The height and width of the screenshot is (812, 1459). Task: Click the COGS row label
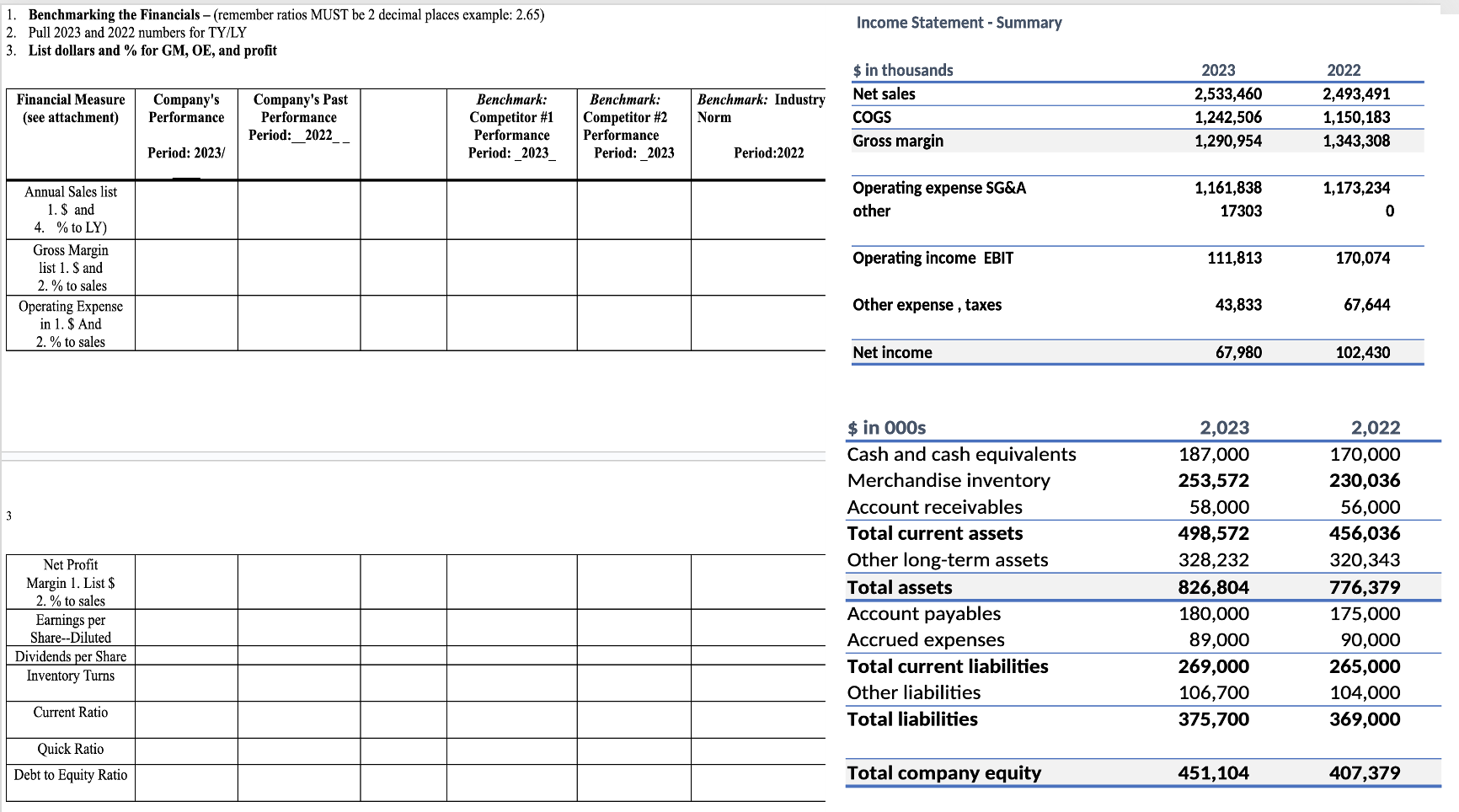pyautogui.click(x=872, y=117)
